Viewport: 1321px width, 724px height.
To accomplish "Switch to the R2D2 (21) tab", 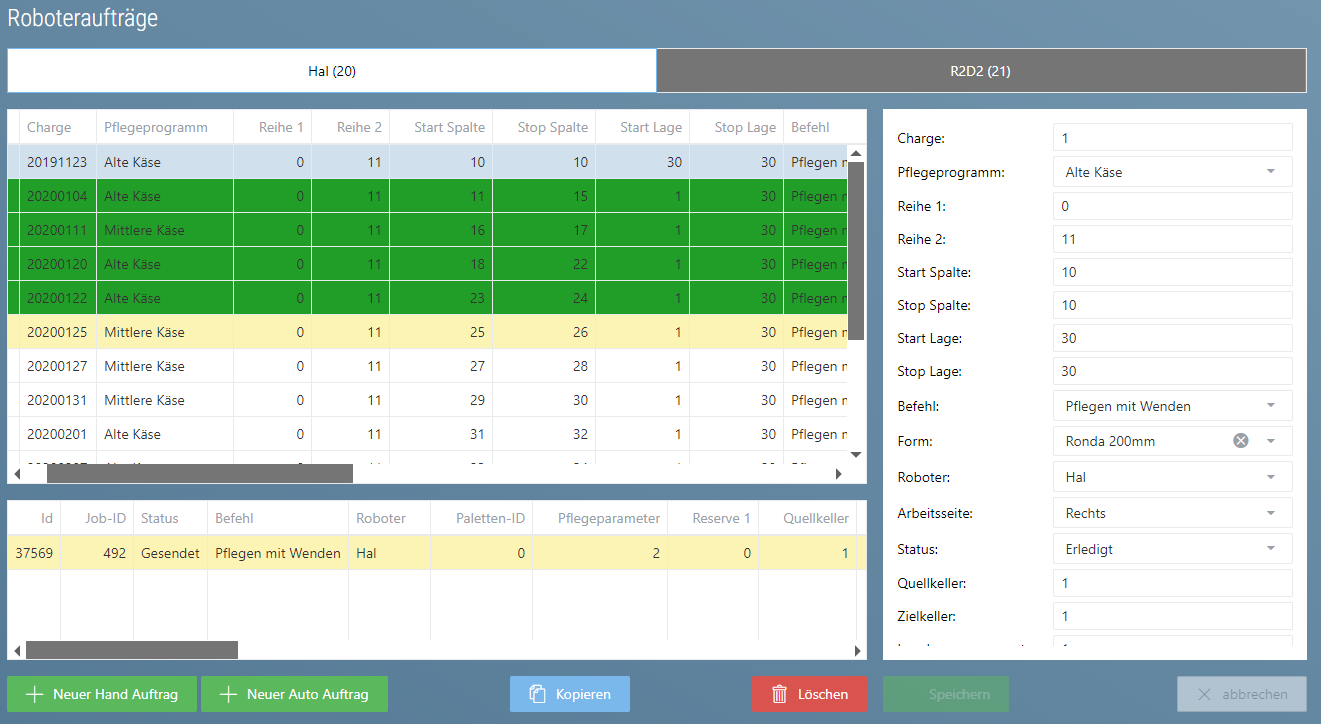I will (981, 71).
